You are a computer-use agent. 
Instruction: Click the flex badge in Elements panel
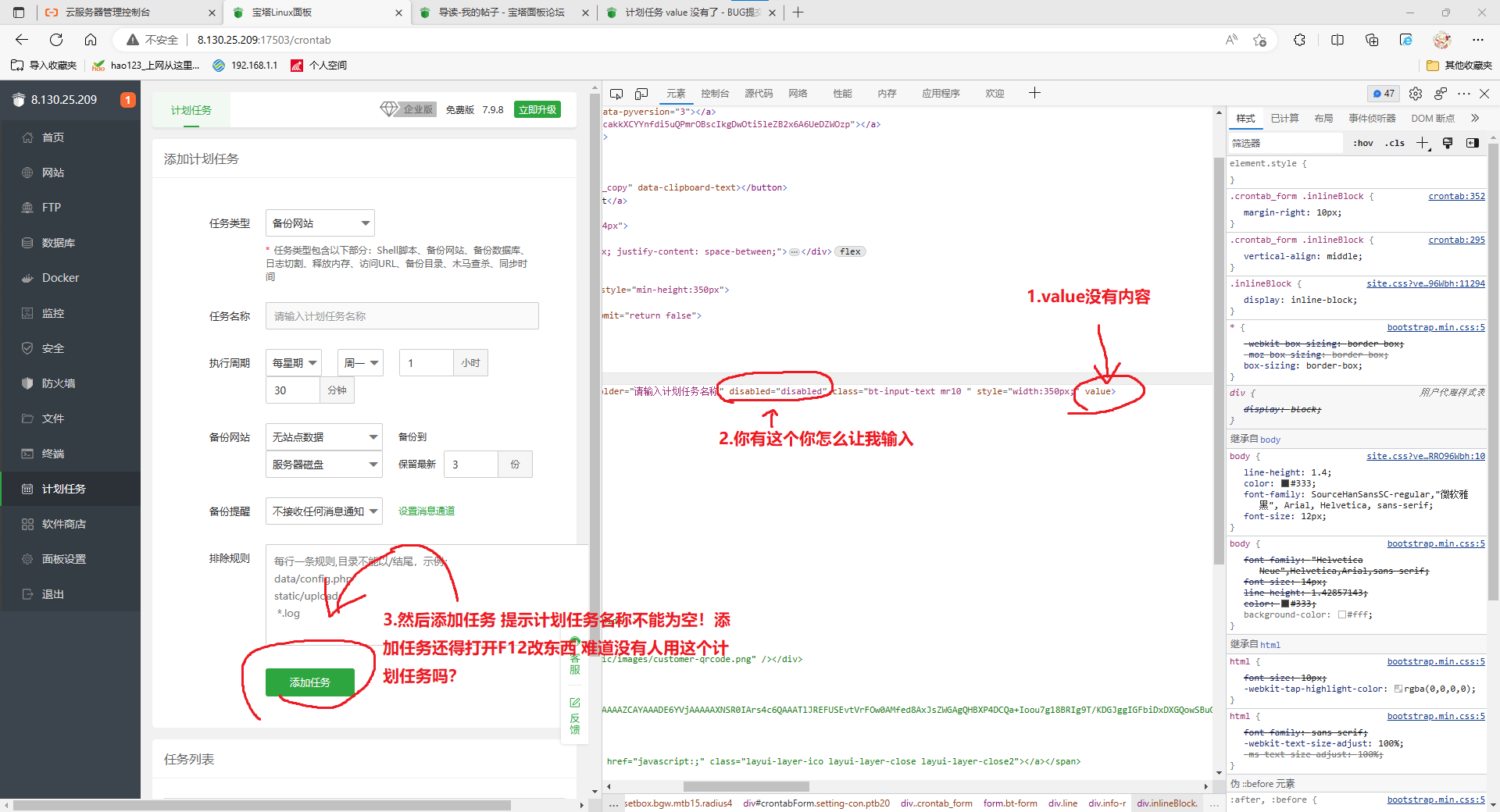[851, 252]
